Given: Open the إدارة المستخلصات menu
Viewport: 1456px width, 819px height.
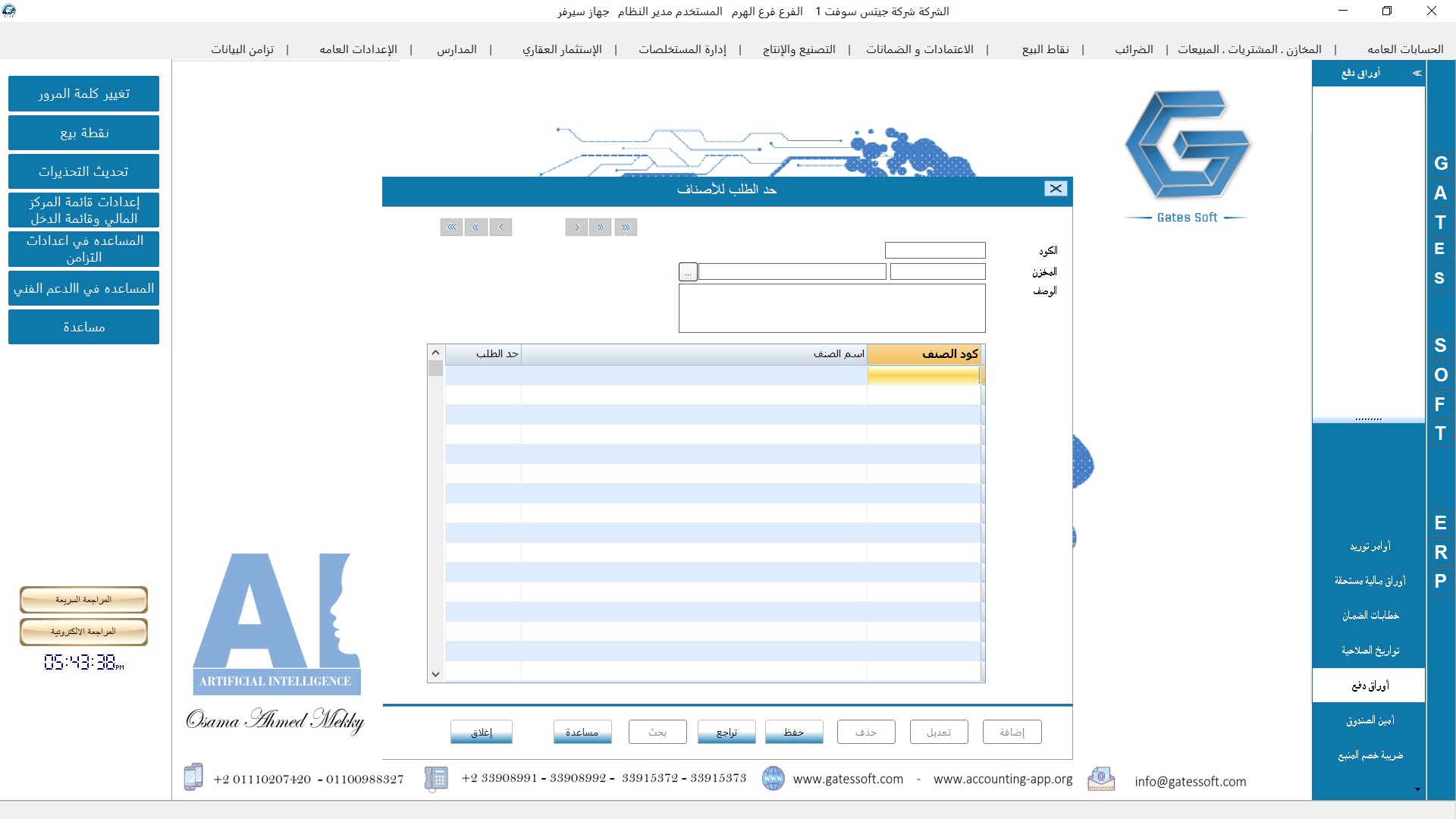Looking at the screenshot, I should 682,49.
